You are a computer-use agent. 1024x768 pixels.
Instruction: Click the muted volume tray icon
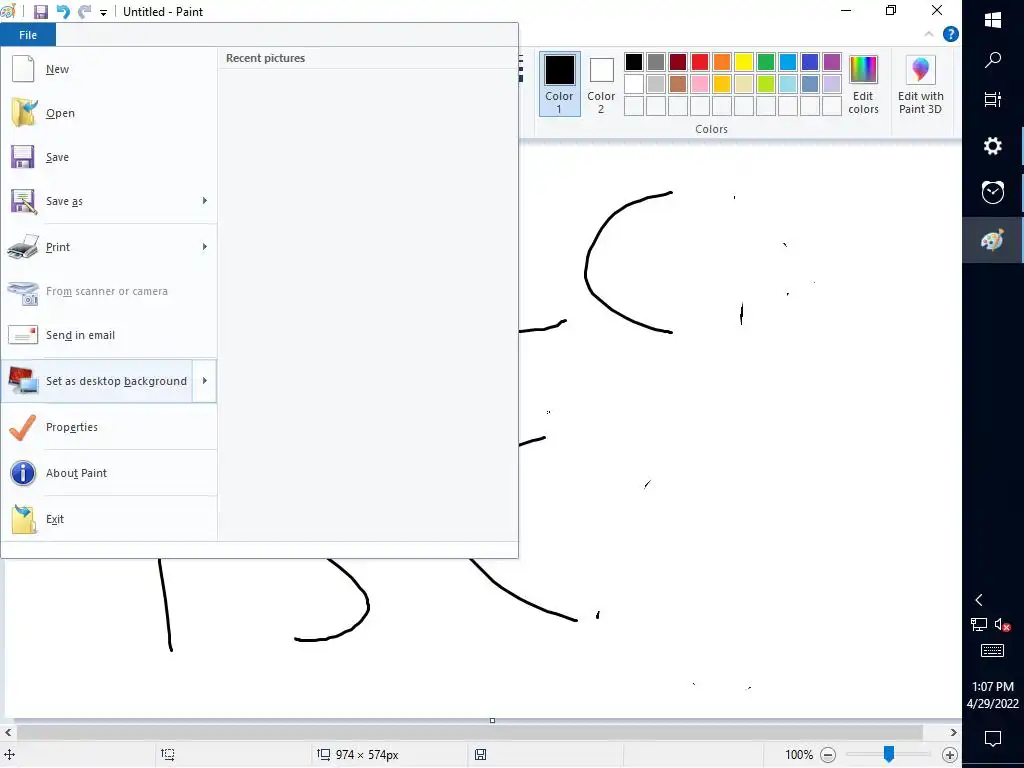pyautogui.click(x=1002, y=625)
